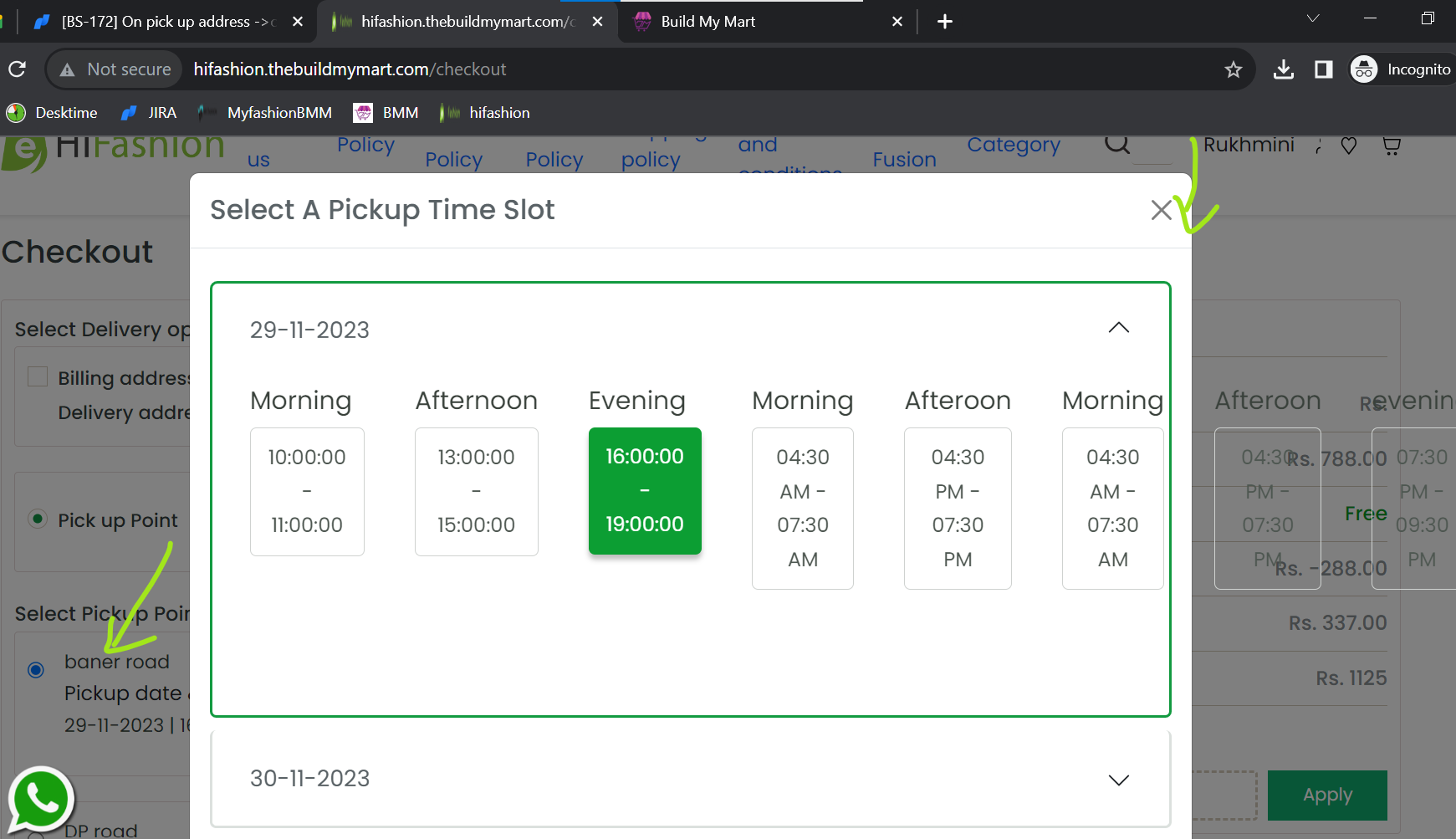Open the browser downloads icon

(x=1283, y=69)
